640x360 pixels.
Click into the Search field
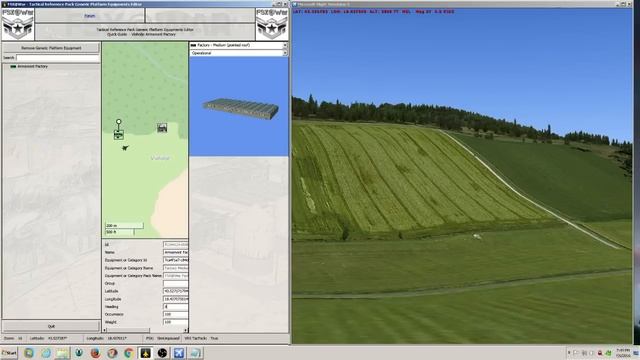click(x=58, y=58)
